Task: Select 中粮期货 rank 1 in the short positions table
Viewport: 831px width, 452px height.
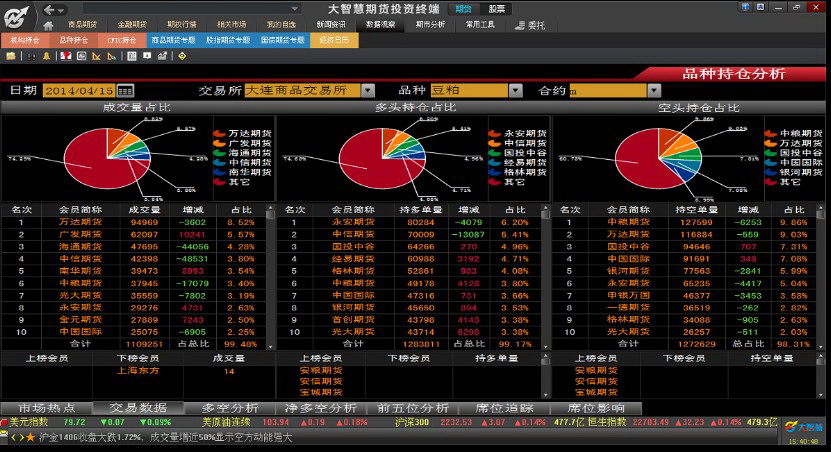Action: 684,223
